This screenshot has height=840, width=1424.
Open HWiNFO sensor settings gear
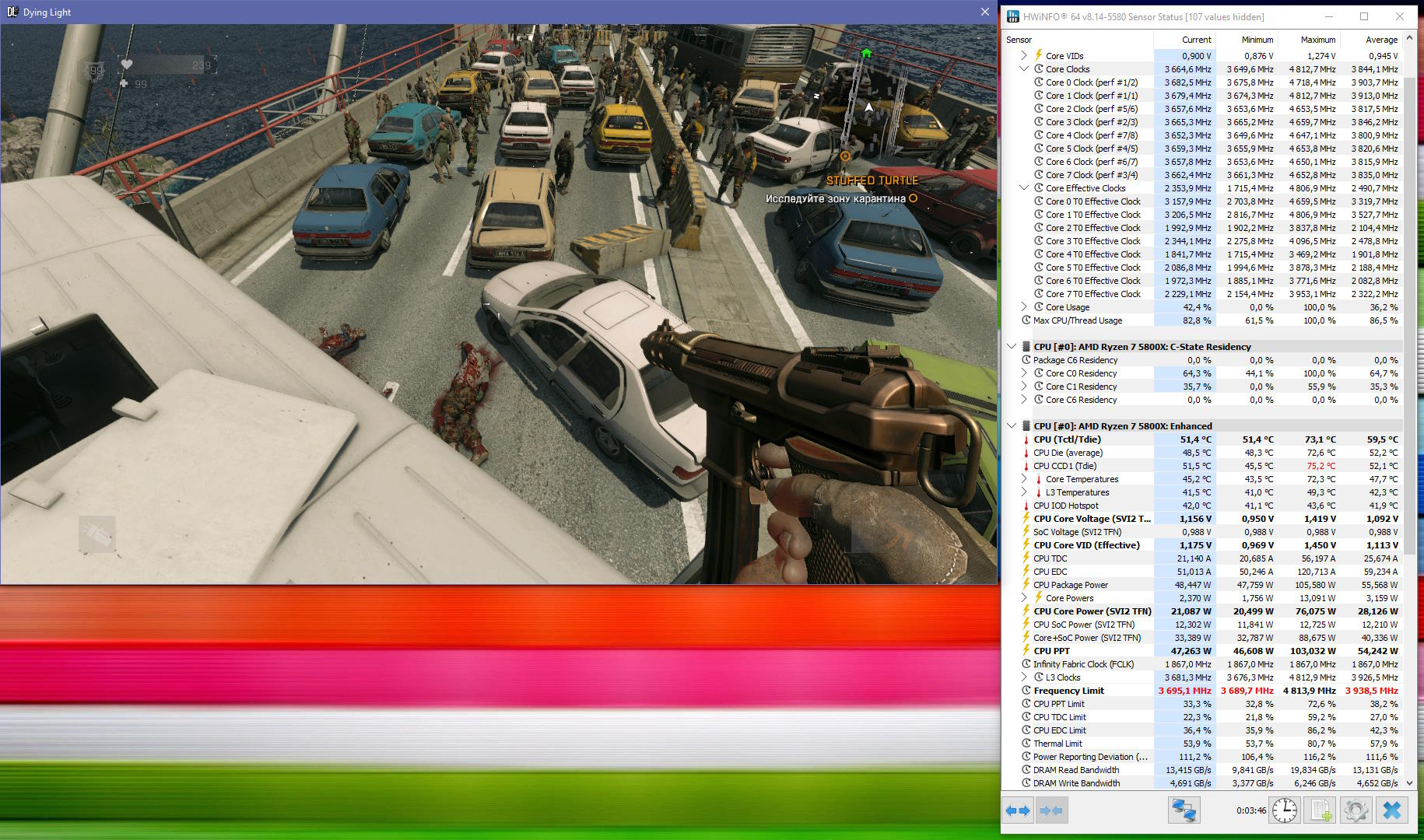(1356, 810)
